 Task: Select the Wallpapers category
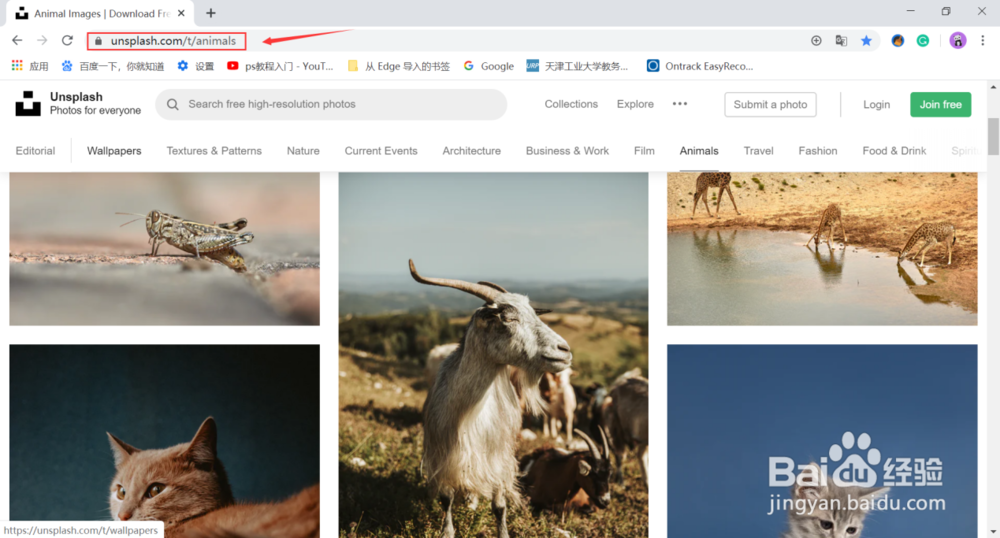[114, 151]
